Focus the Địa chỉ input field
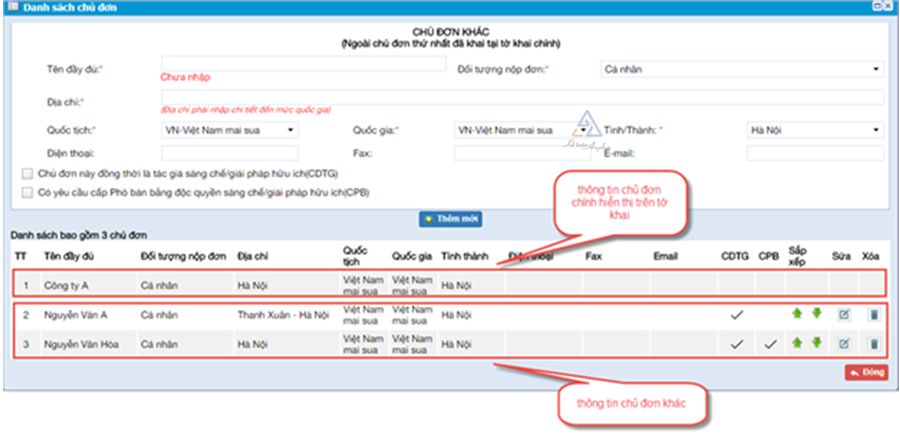 521,97
